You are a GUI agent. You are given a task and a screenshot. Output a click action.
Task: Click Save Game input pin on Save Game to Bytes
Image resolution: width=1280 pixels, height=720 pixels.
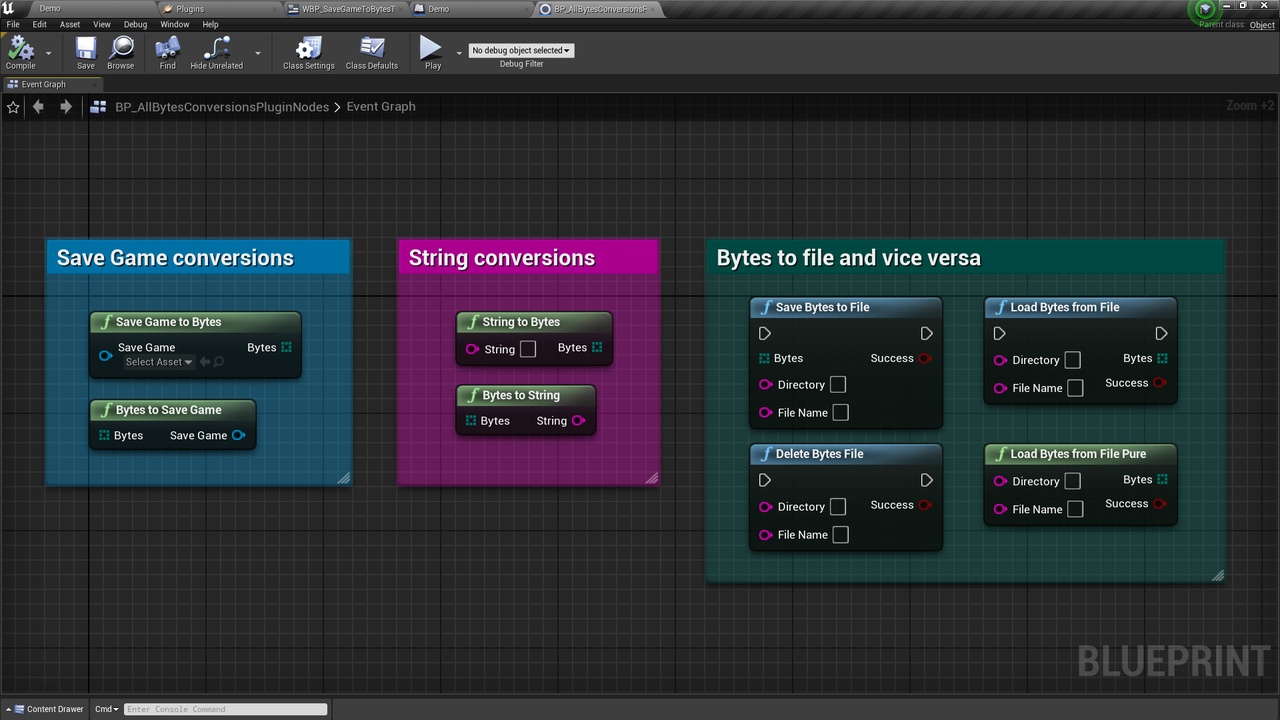105,355
